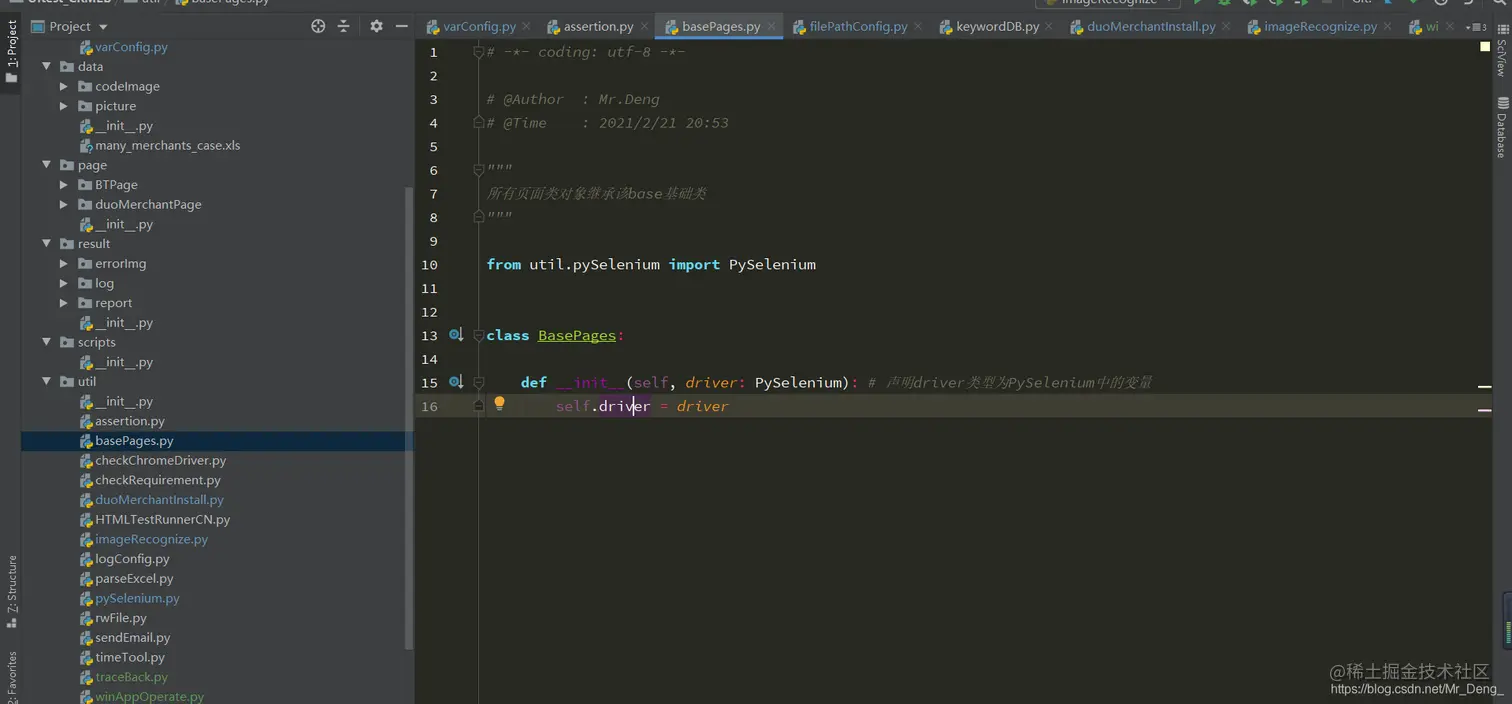Viewport: 1512px width, 704px height.
Task: Open the 1: Project tool window stripe
Action: click(x=11, y=50)
